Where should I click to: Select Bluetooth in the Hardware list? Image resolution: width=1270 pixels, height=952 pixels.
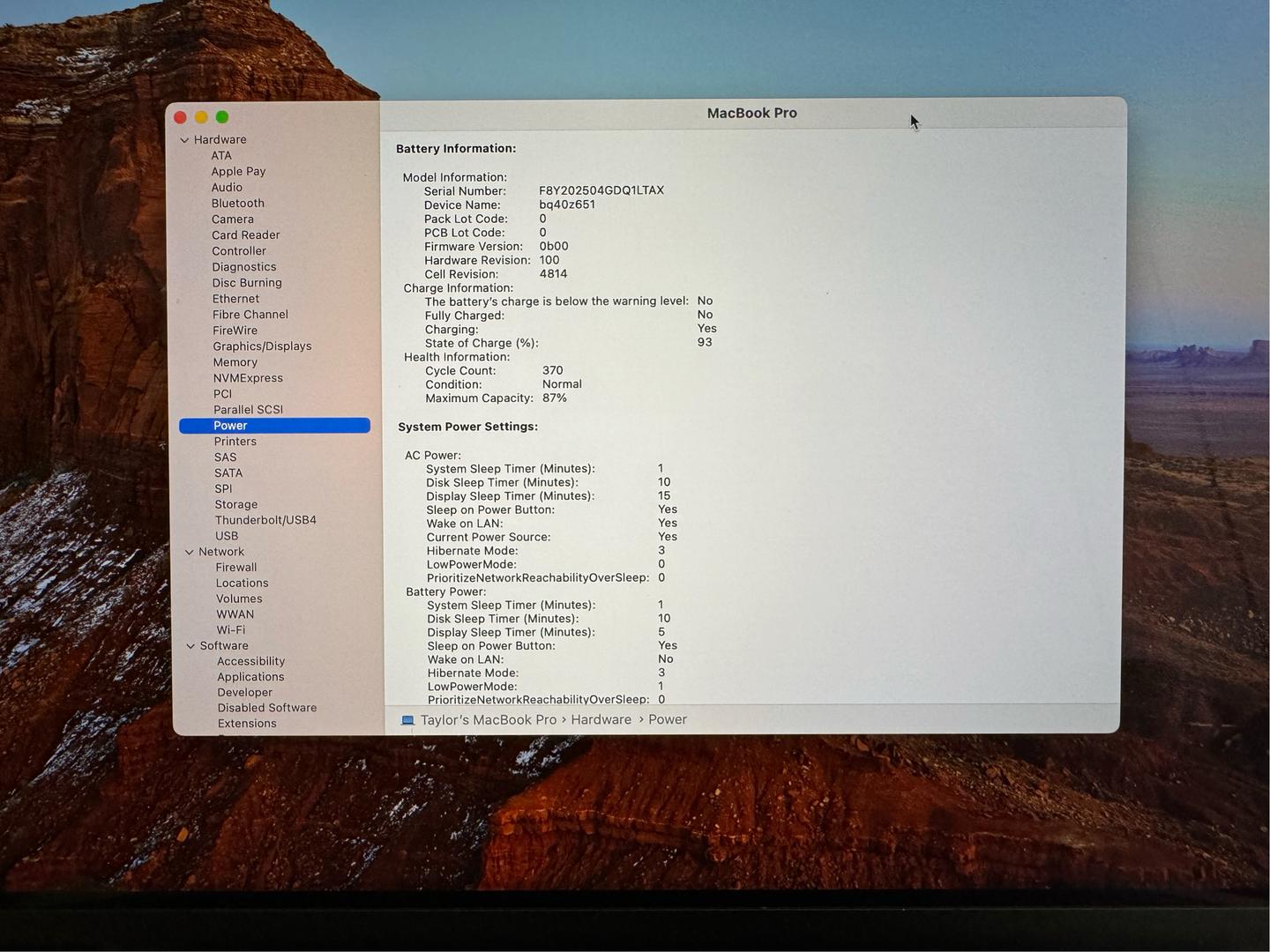pyautogui.click(x=237, y=204)
